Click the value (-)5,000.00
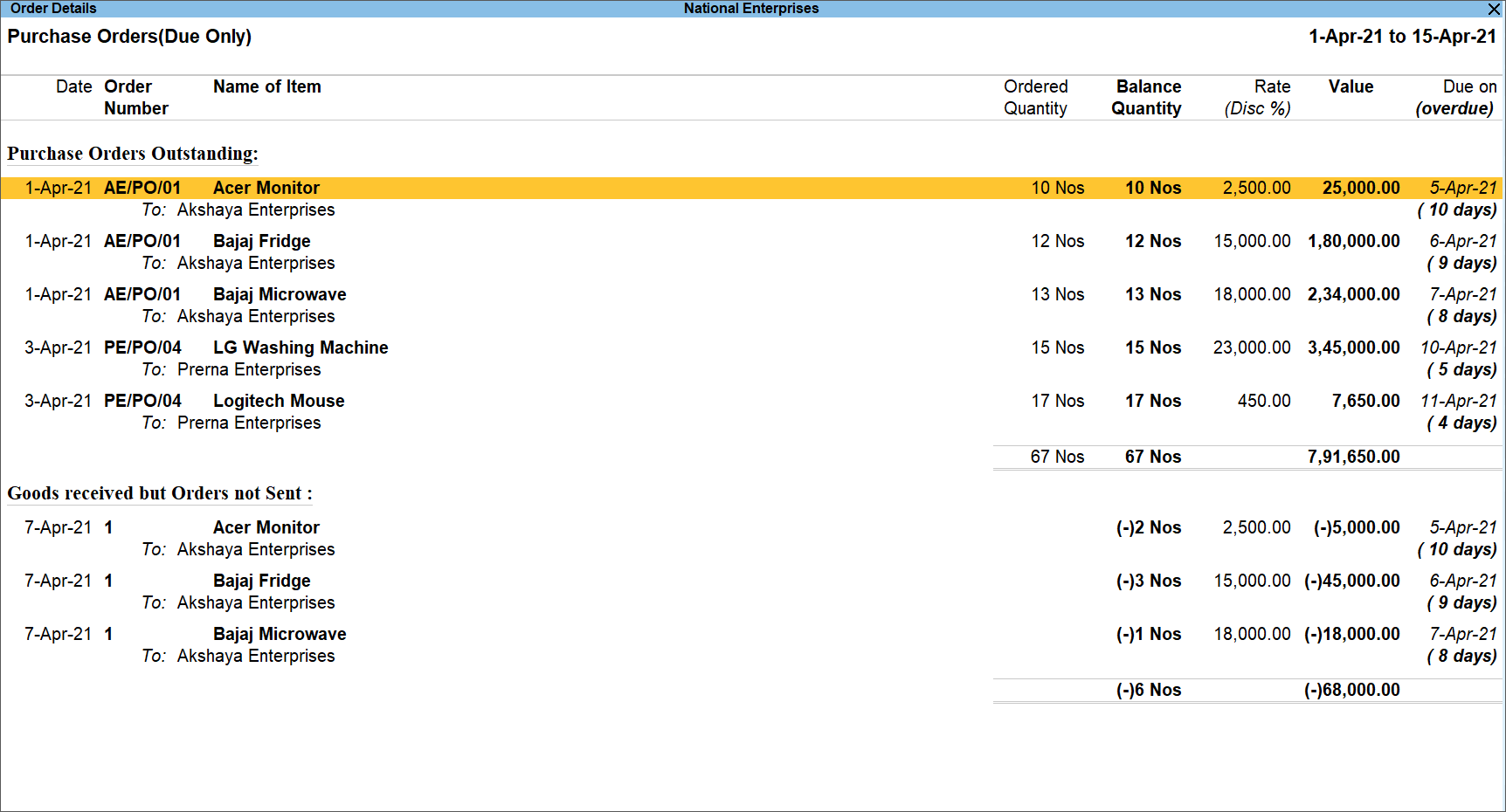1506x812 pixels. click(1357, 527)
